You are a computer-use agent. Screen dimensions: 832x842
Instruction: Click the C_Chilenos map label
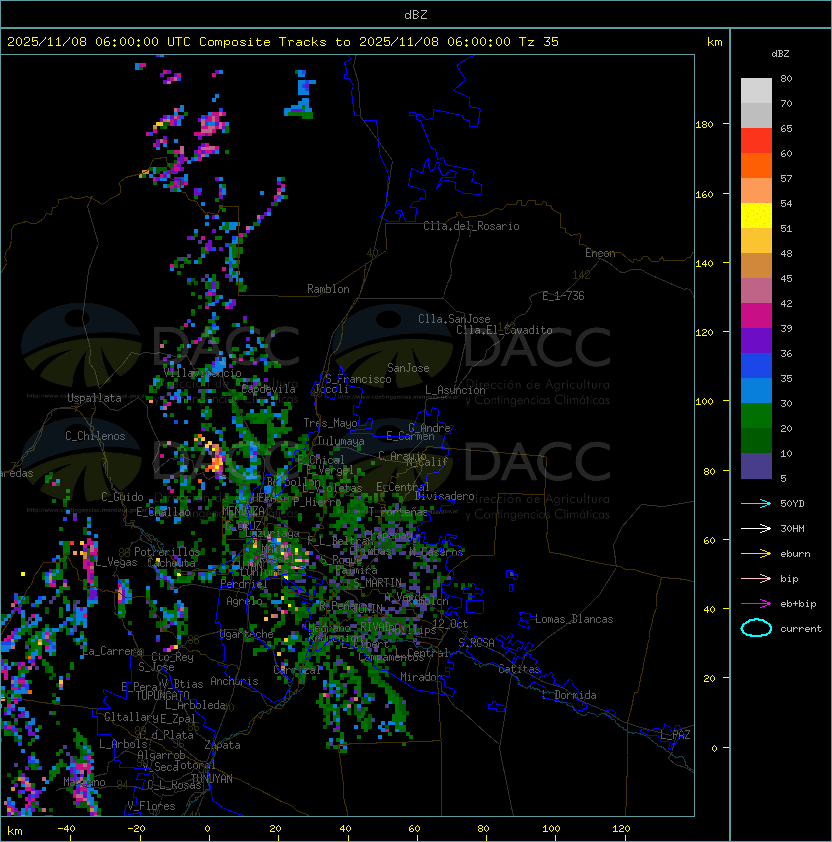pyautogui.click(x=95, y=436)
